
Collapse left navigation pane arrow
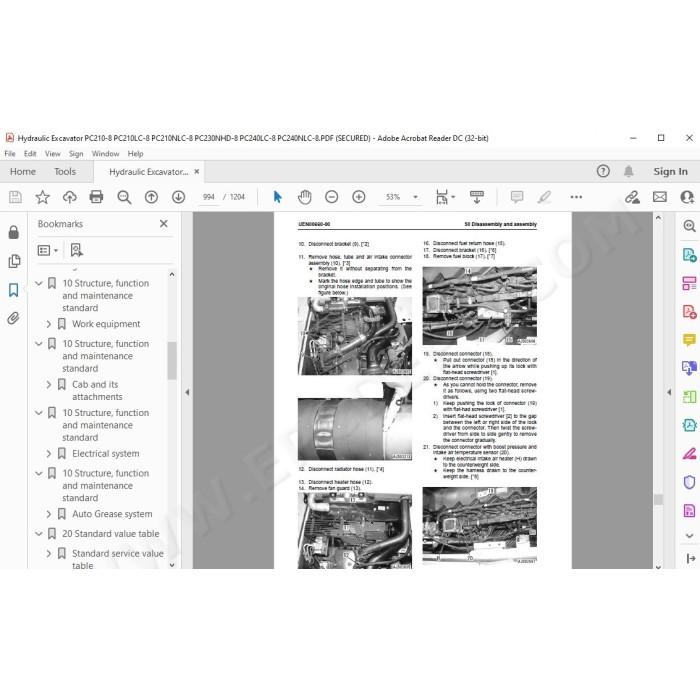[187, 392]
